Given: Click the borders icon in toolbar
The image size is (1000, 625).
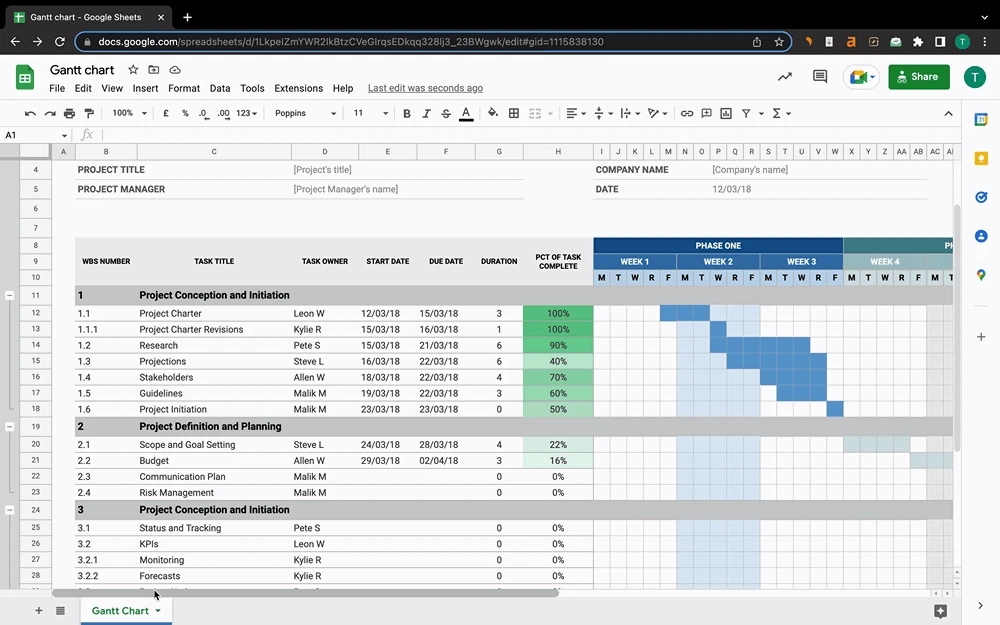Looking at the screenshot, I should [x=513, y=114].
